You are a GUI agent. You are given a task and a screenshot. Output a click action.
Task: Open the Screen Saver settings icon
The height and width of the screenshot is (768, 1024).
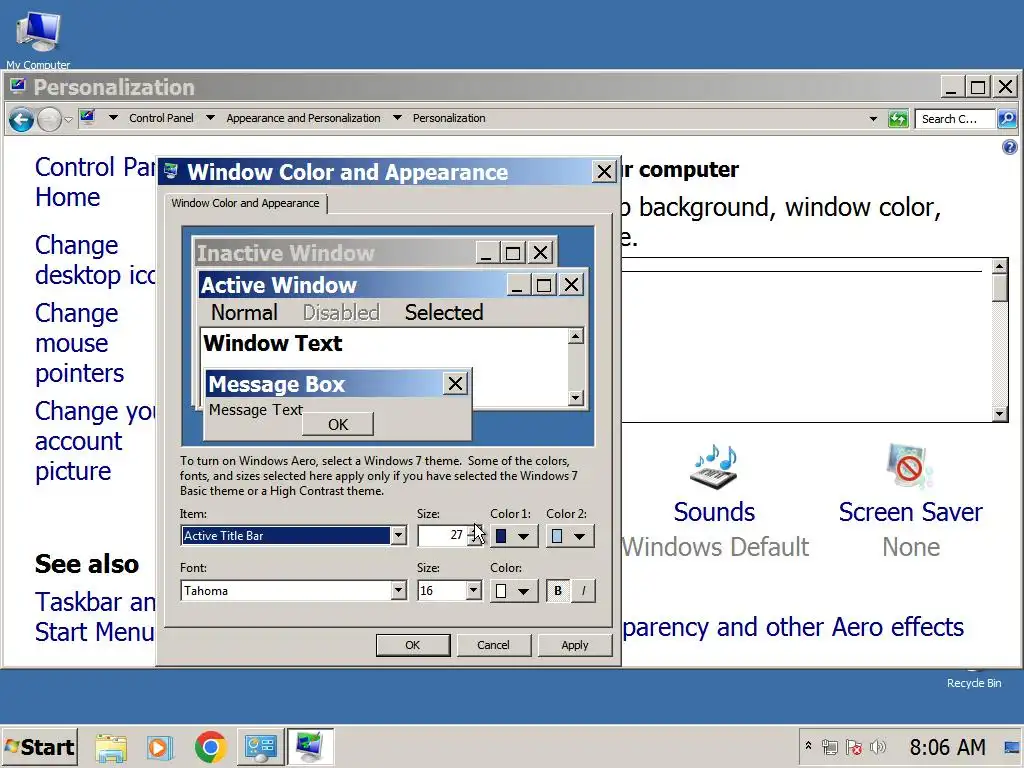(910, 466)
